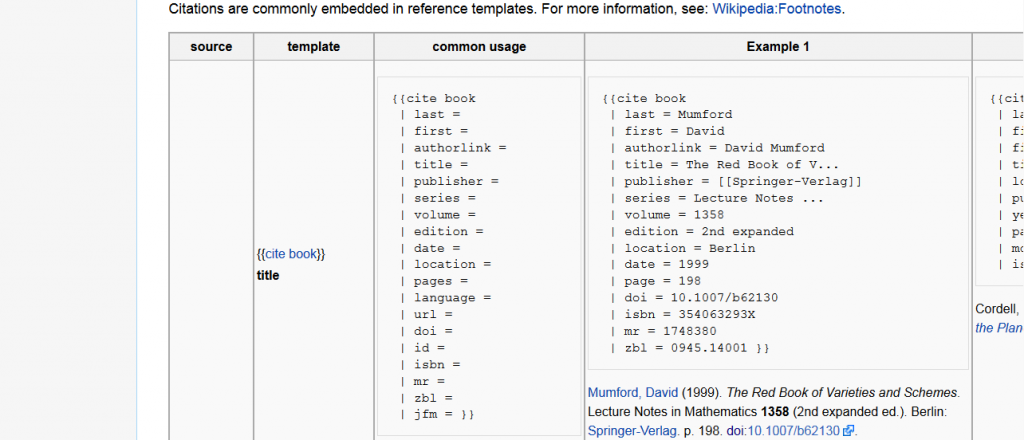
Task: Click the blue doi label link
Action: [735, 431]
